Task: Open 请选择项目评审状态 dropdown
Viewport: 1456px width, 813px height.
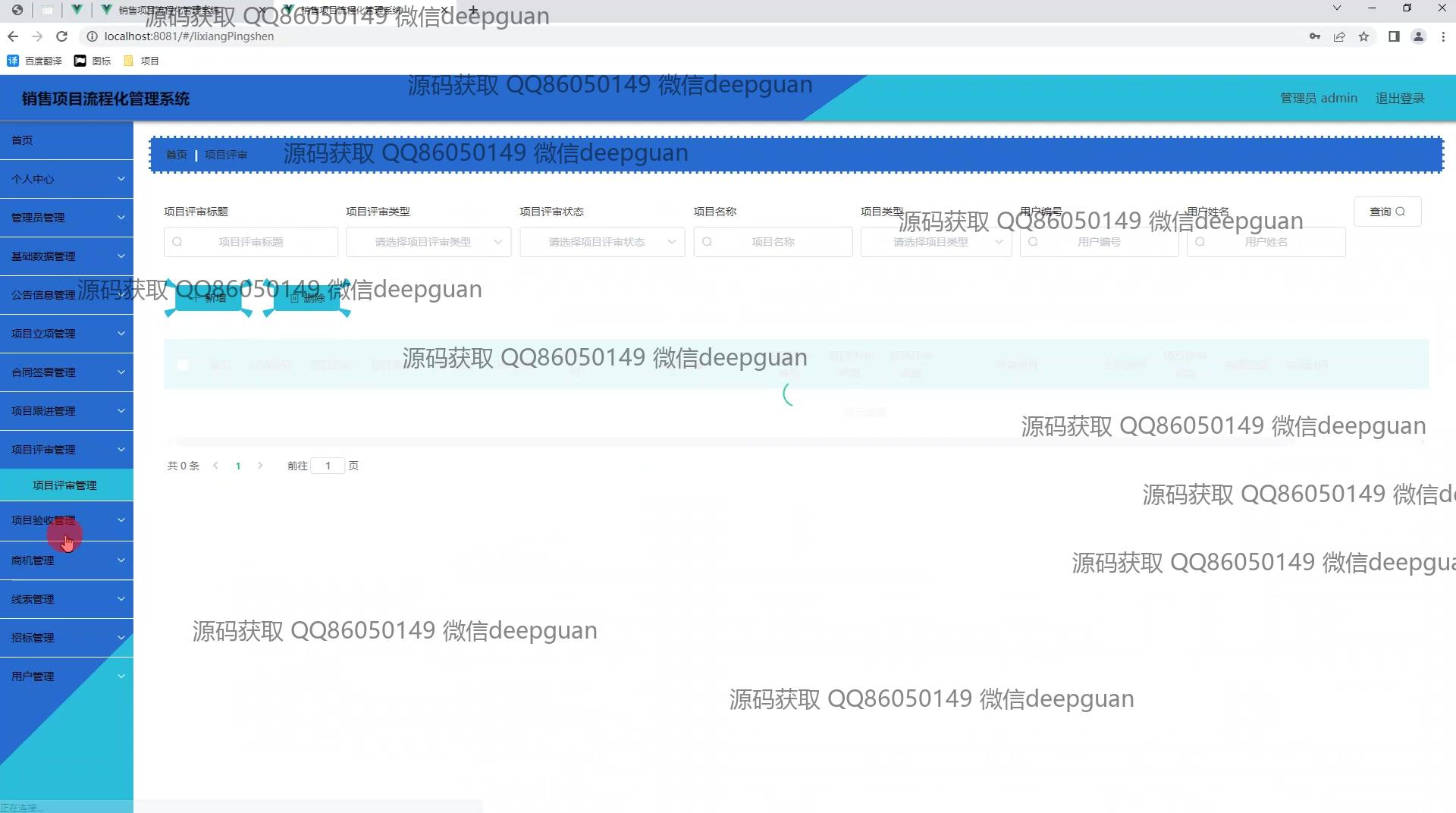Action: click(x=602, y=242)
